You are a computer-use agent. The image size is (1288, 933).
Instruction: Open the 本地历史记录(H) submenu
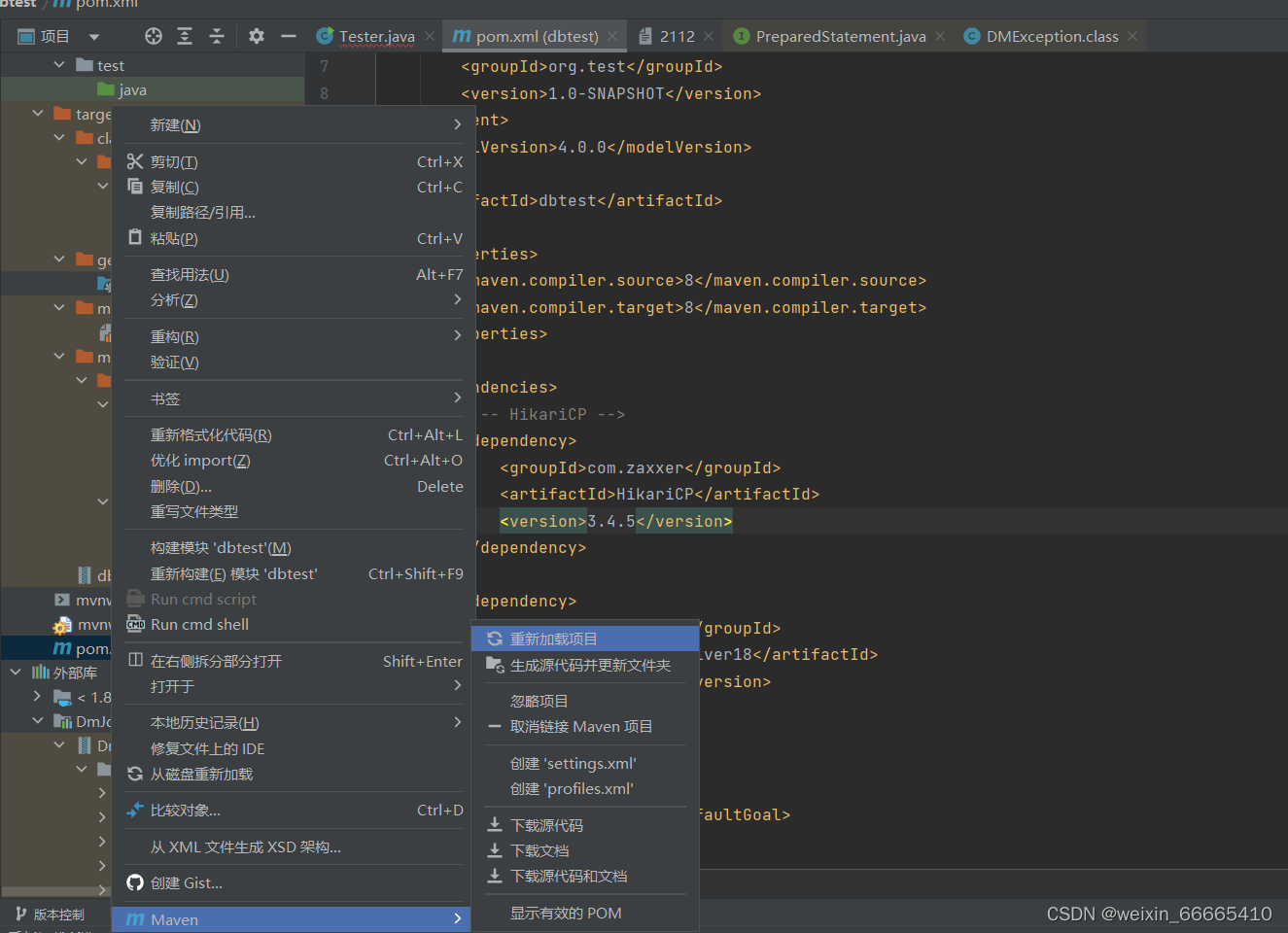coord(292,723)
